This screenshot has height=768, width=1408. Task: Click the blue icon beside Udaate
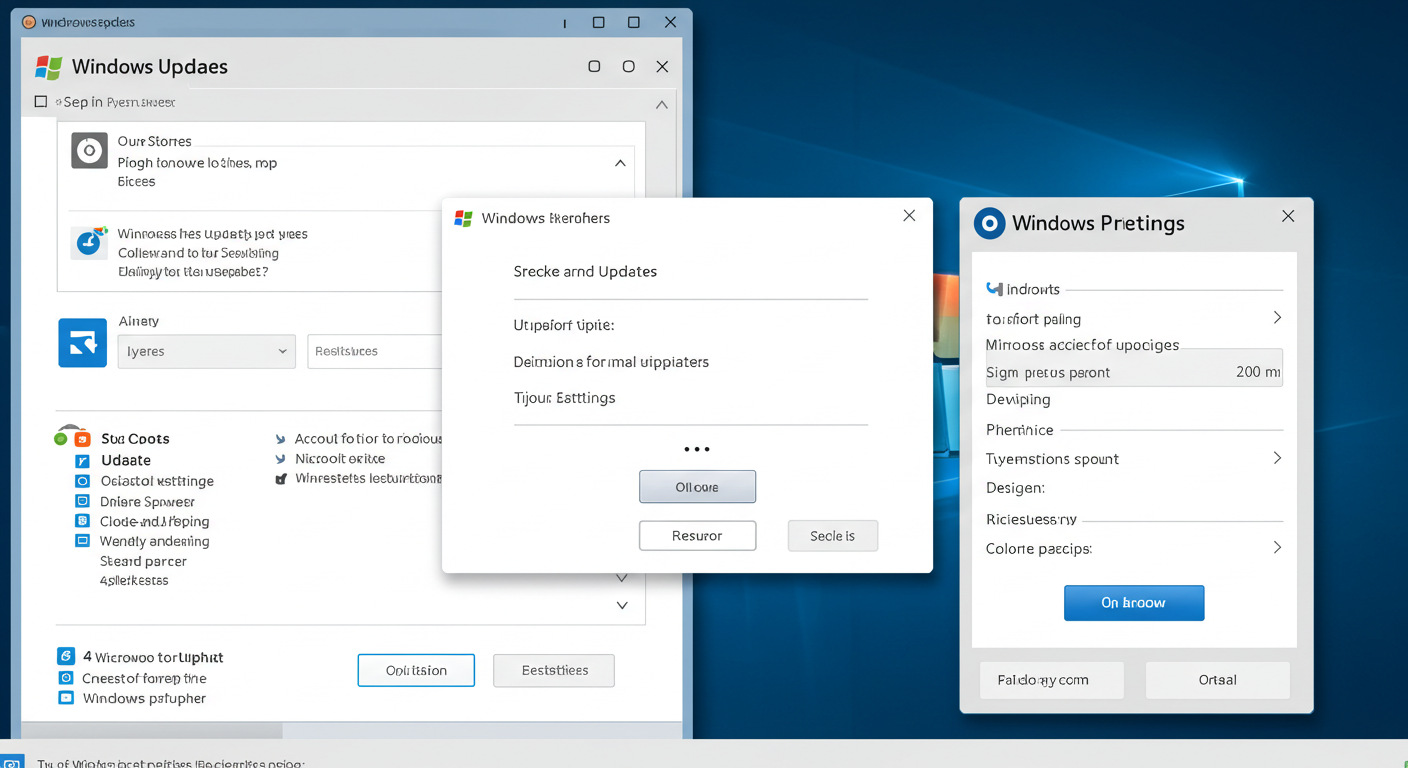coord(82,461)
